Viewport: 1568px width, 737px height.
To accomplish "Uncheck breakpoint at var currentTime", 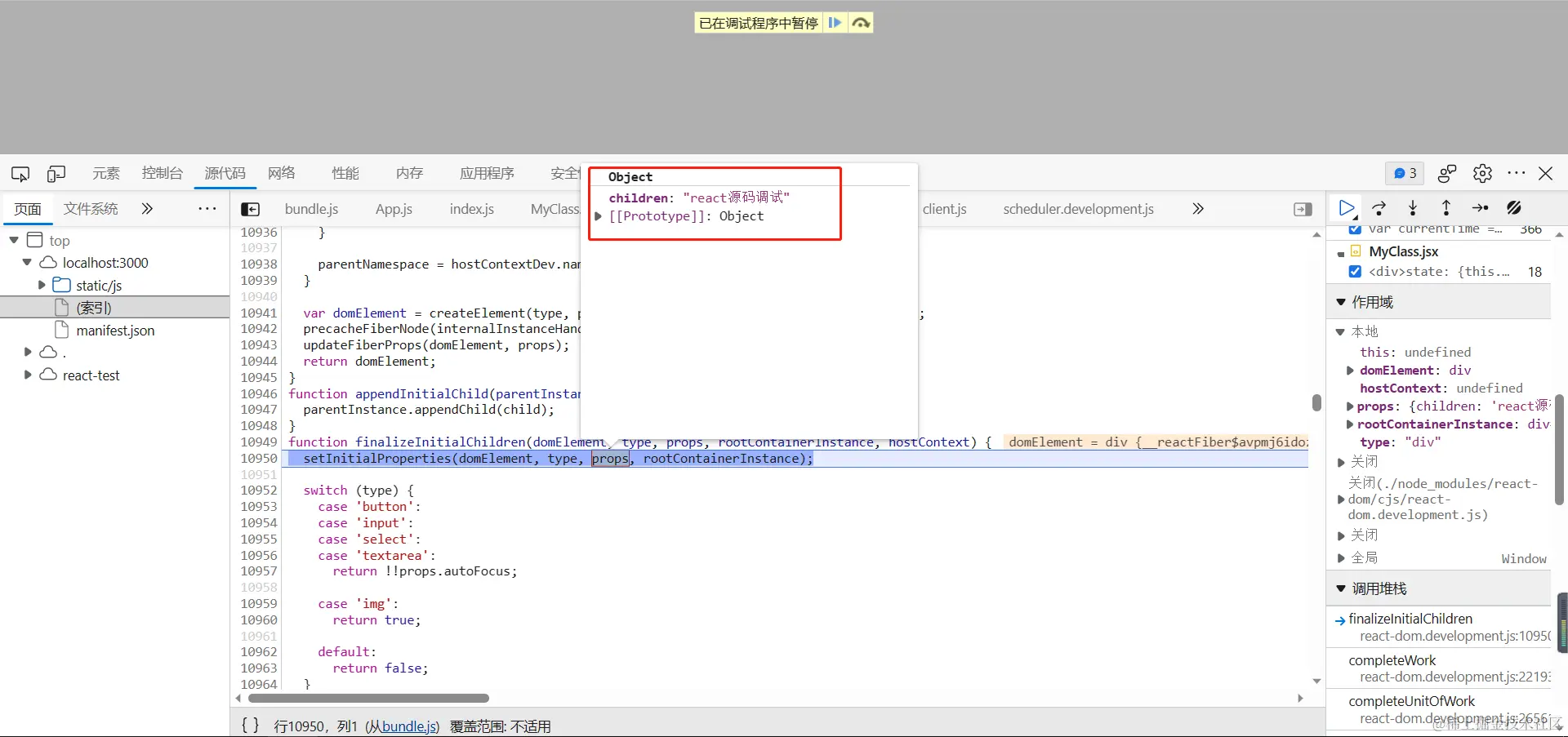I will coord(1355,229).
